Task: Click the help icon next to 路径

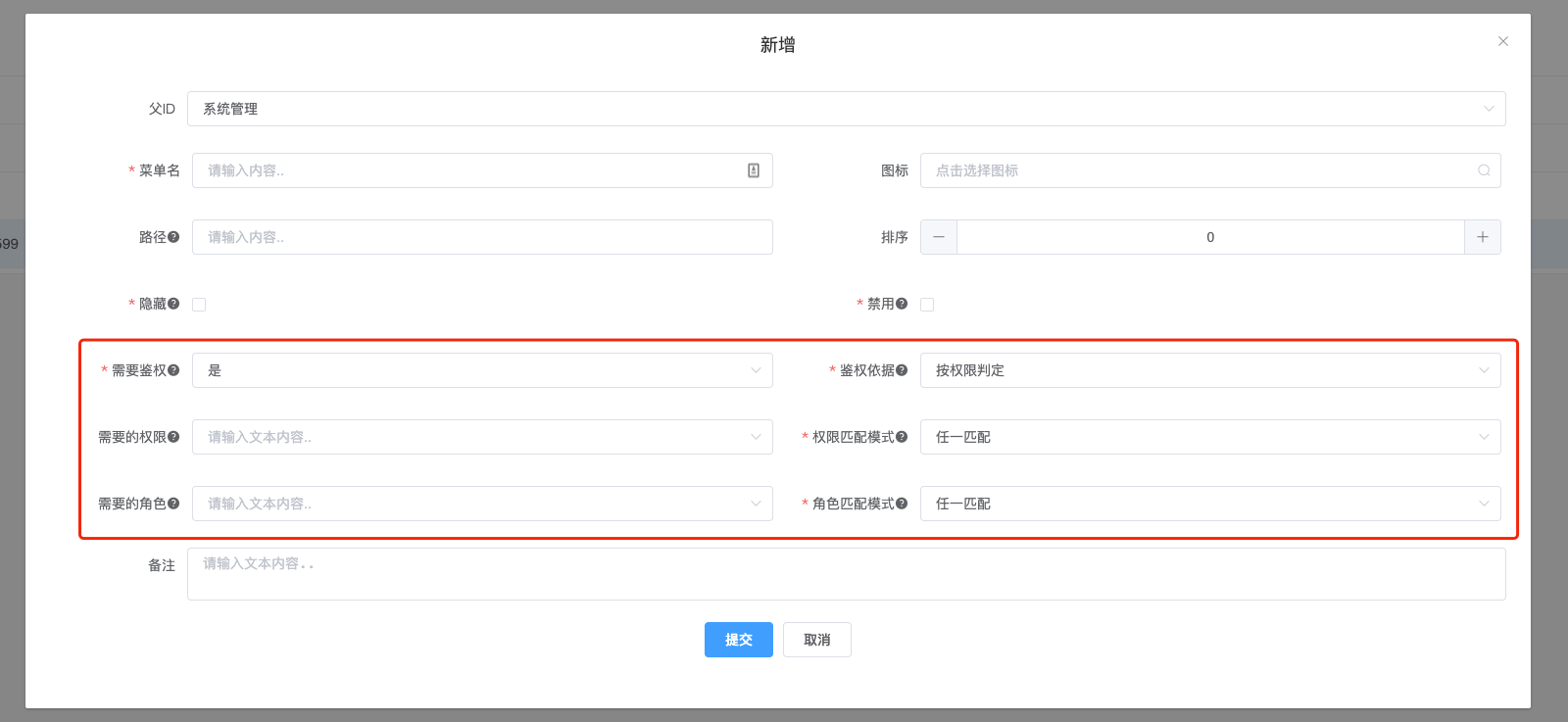Action: pos(173,237)
